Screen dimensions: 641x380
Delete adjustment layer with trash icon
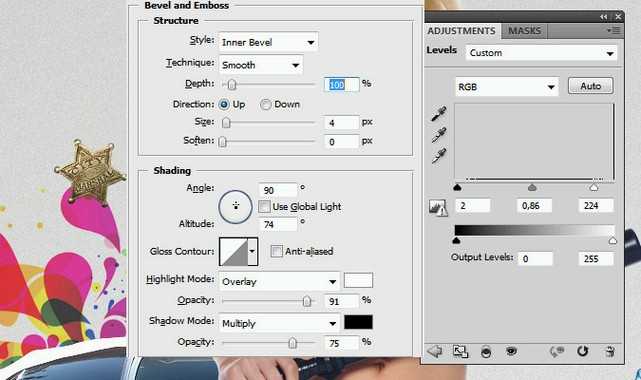point(610,351)
